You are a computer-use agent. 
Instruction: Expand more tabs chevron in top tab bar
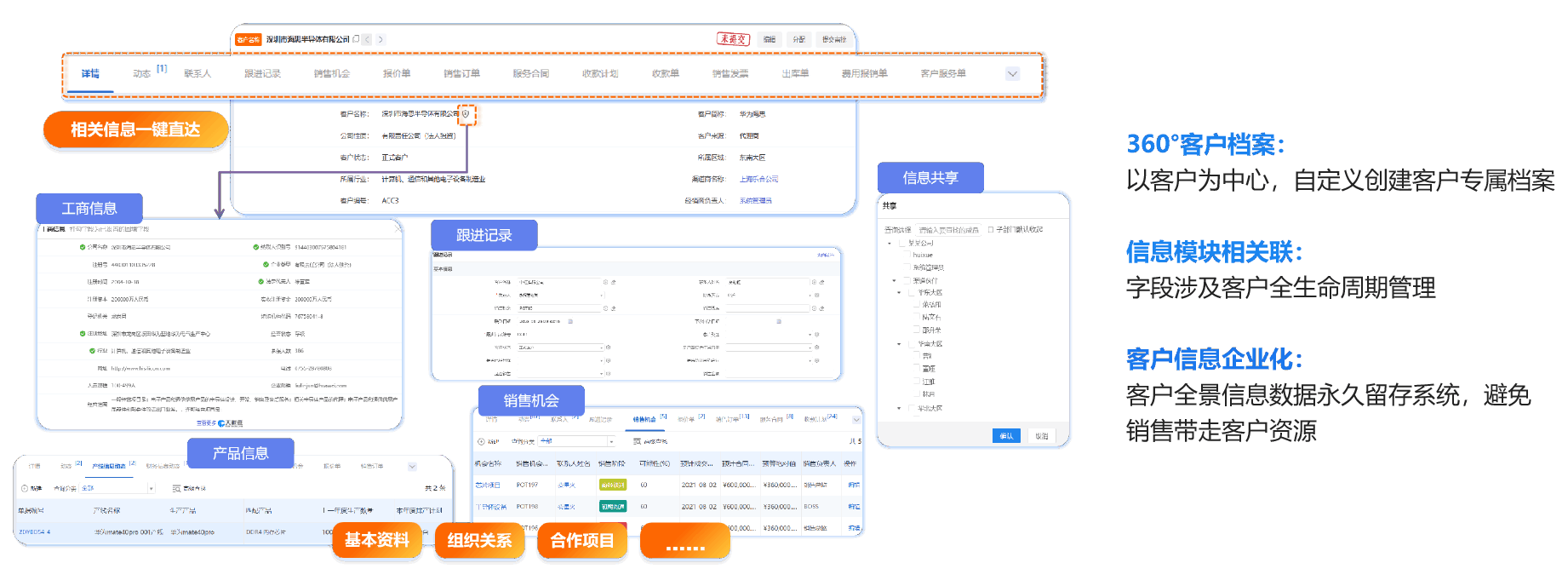[x=1012, y=74]
